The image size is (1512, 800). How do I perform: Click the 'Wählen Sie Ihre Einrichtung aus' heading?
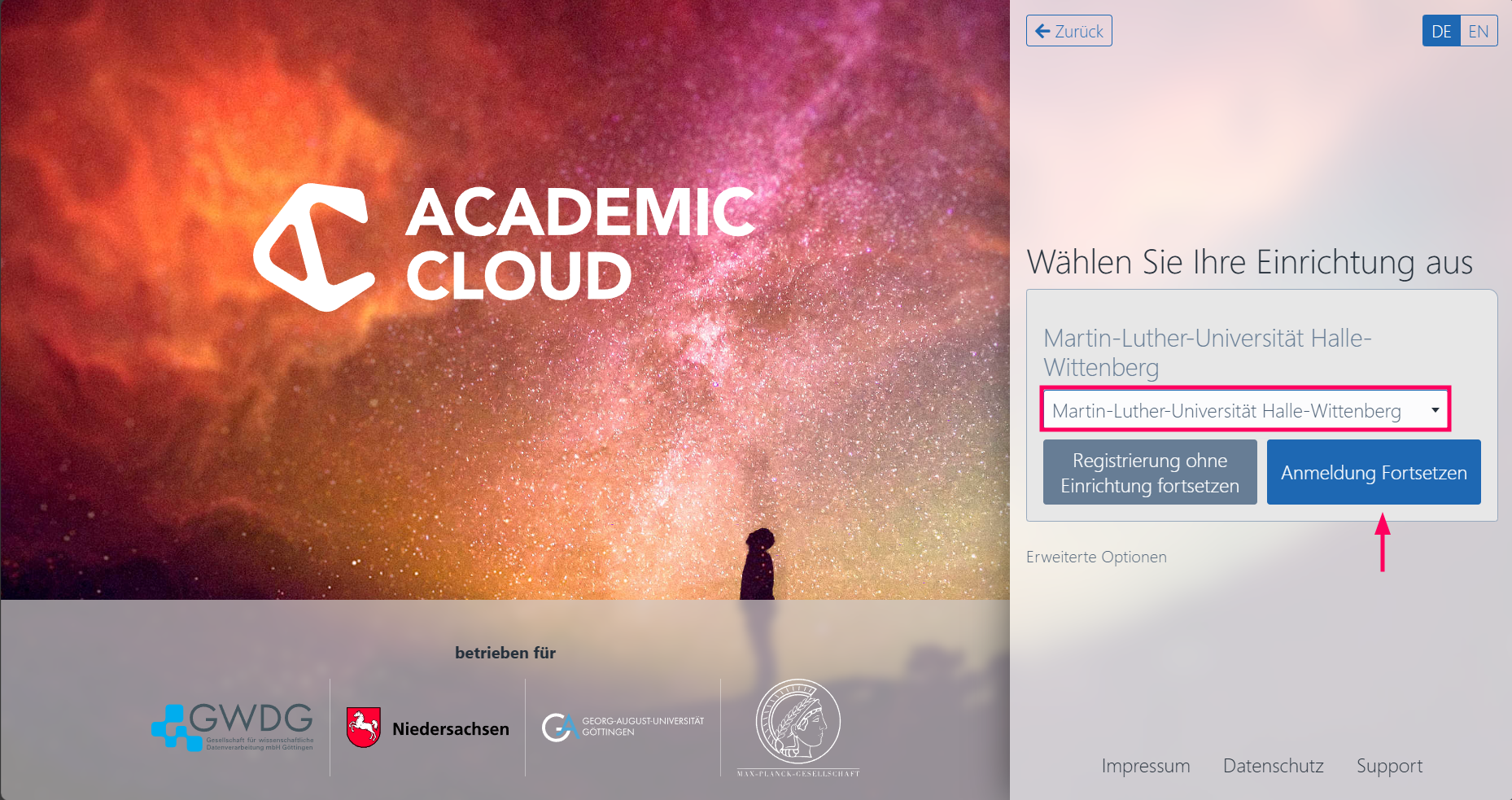click(x=1250, y=262)
